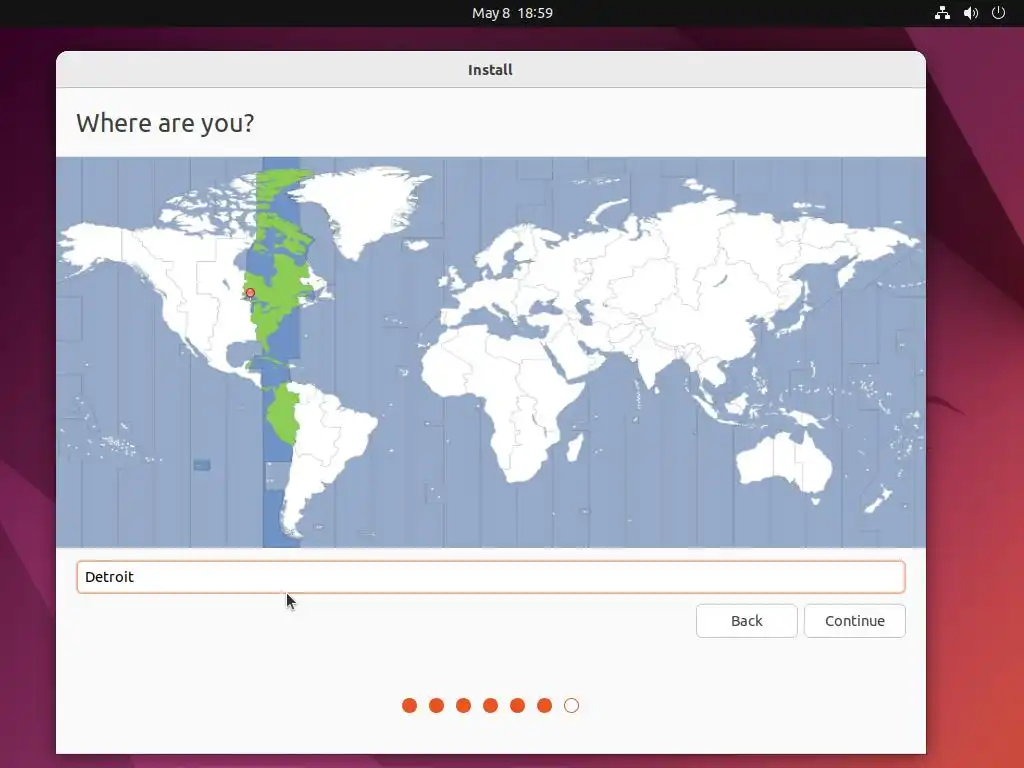Select the red location pin on the map
1024x768 pixels.
tap(250, 293)
